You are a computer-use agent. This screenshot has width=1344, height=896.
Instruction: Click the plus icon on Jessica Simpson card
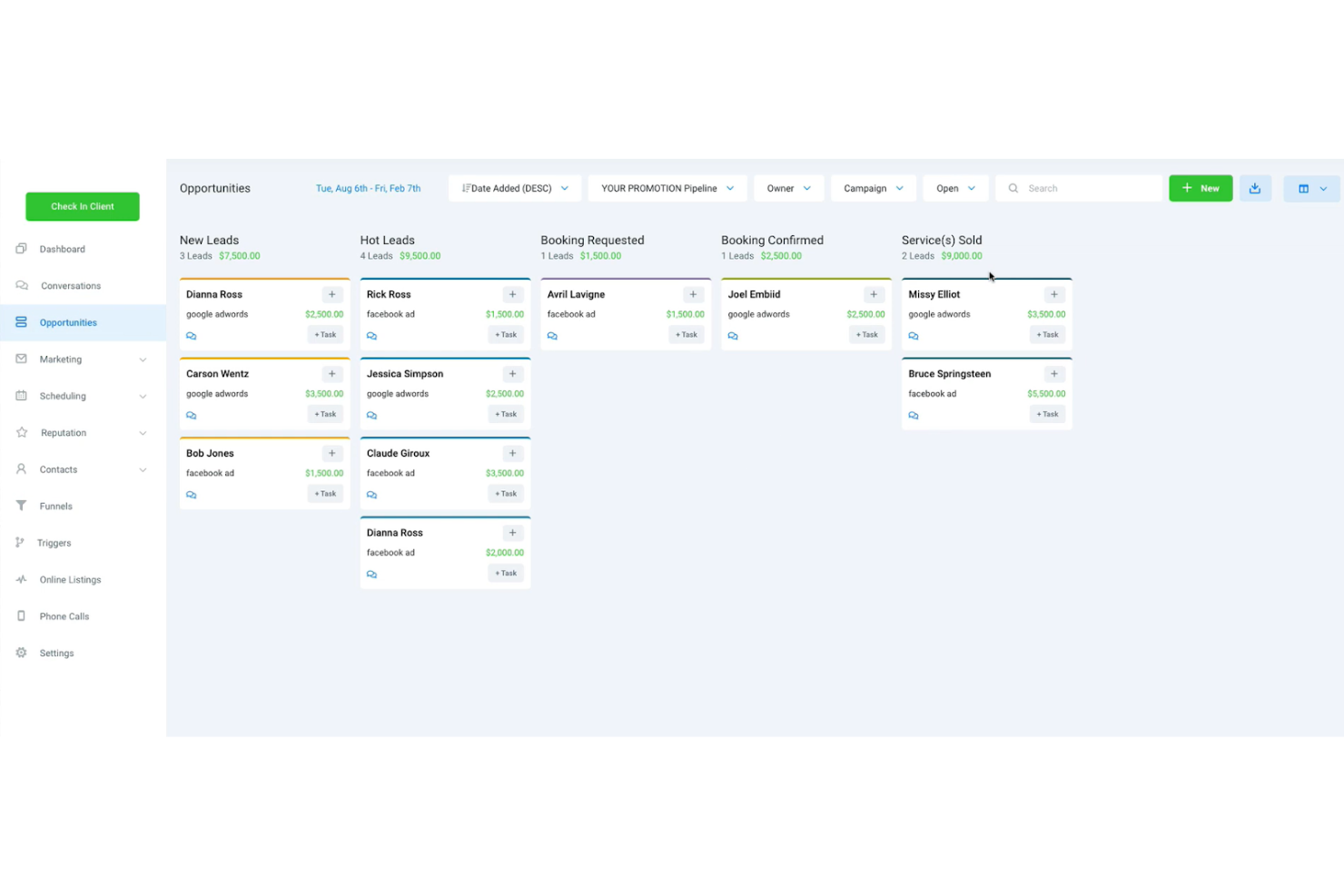513,373
